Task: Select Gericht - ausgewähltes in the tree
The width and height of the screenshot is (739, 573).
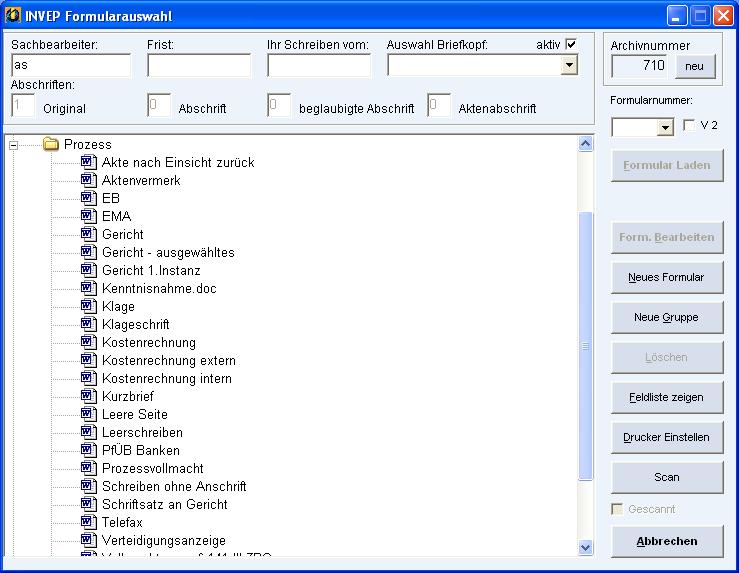Action: 168,252
